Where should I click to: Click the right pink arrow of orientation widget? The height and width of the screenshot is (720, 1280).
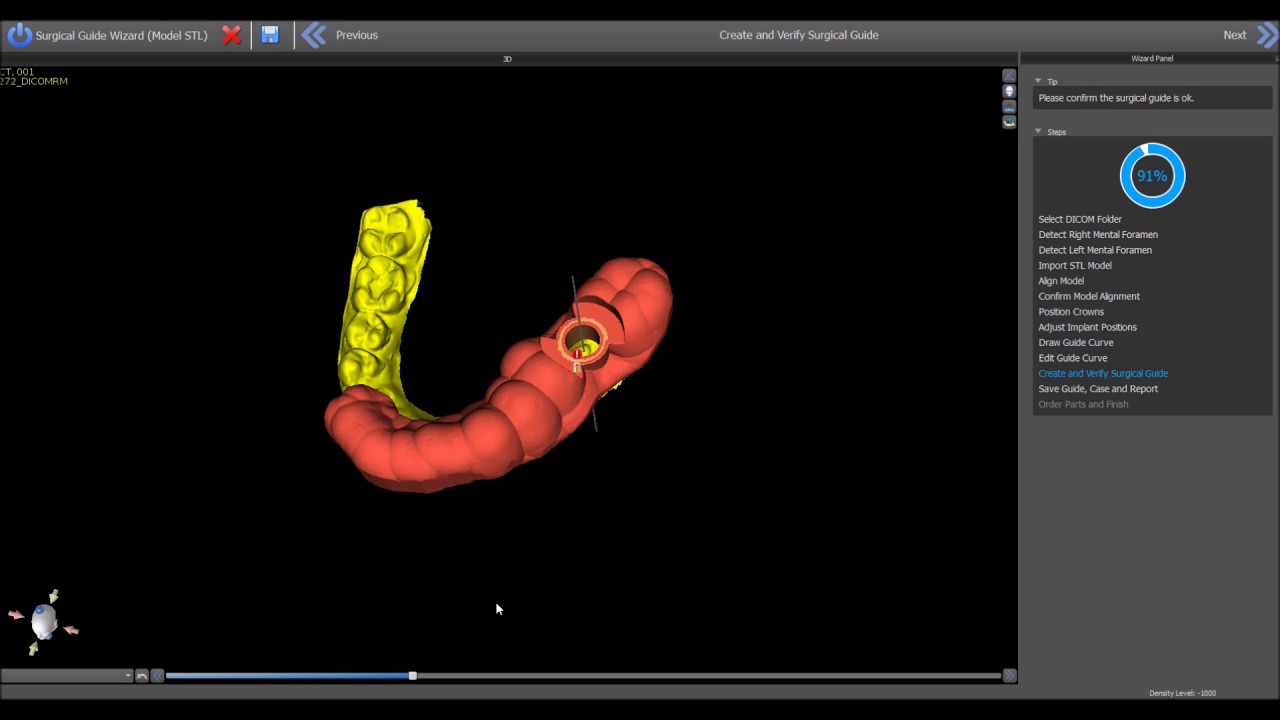71,630
